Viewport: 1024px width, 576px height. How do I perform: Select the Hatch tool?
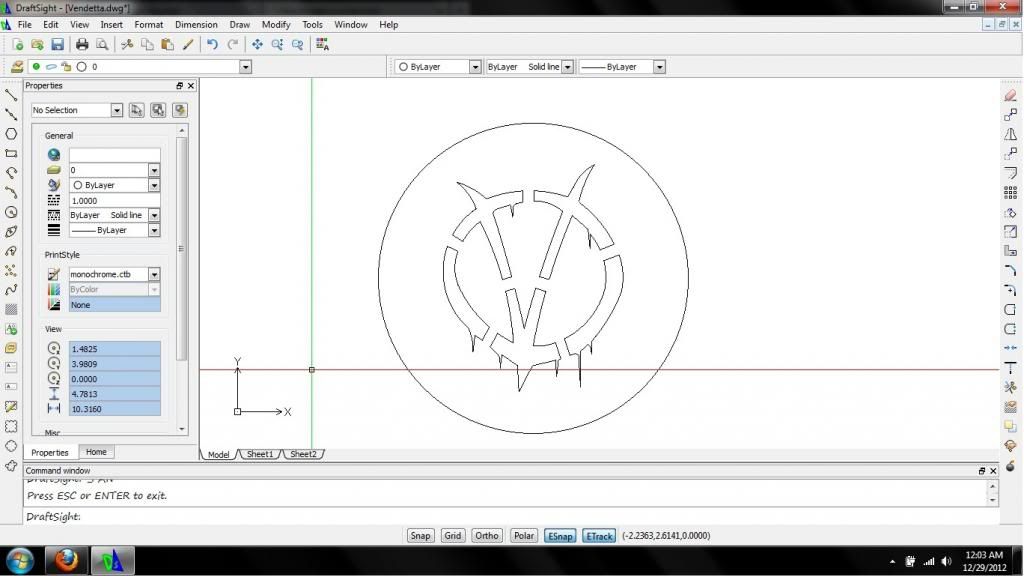[x=11, y=310]
